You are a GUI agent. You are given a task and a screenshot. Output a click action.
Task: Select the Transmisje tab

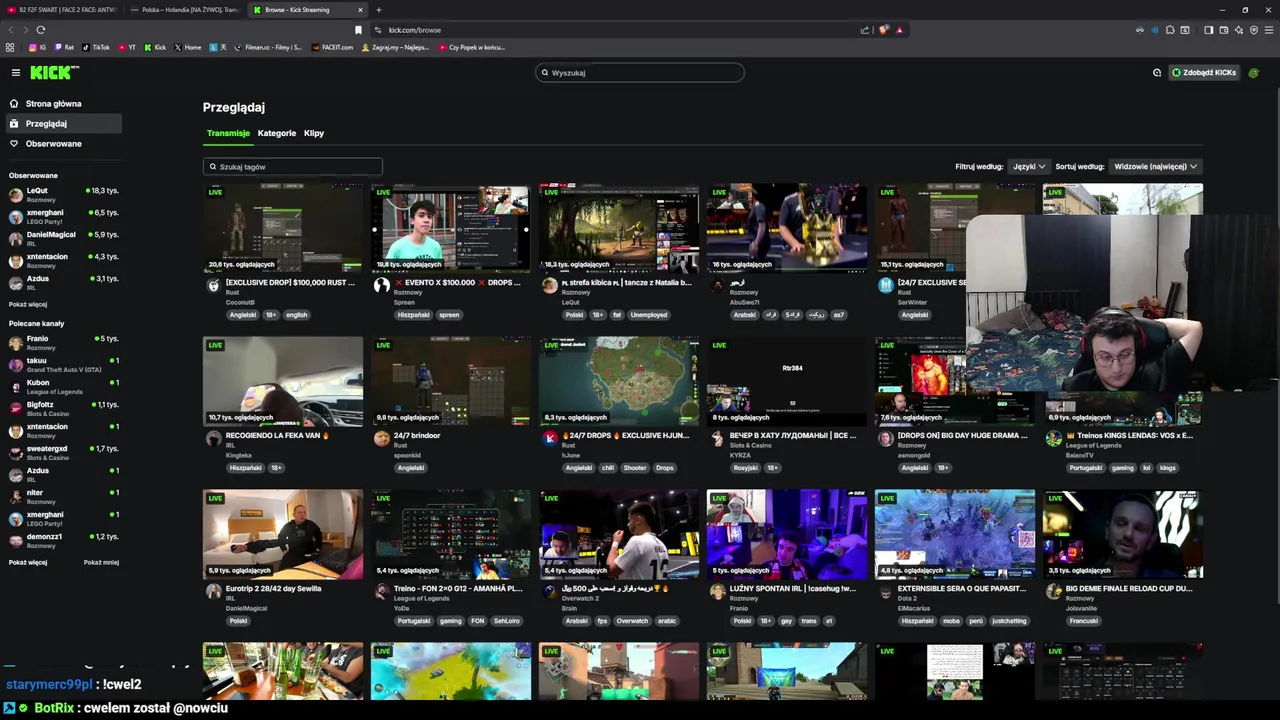click(x=228, y=133)
